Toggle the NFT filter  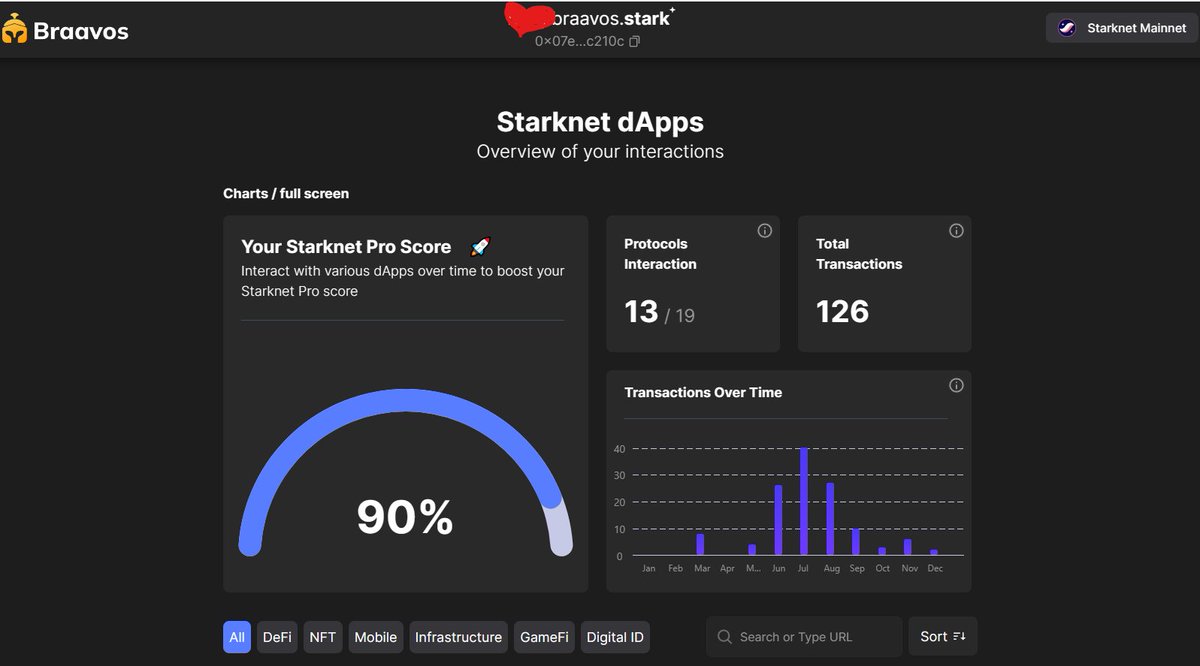coord(322,636)
